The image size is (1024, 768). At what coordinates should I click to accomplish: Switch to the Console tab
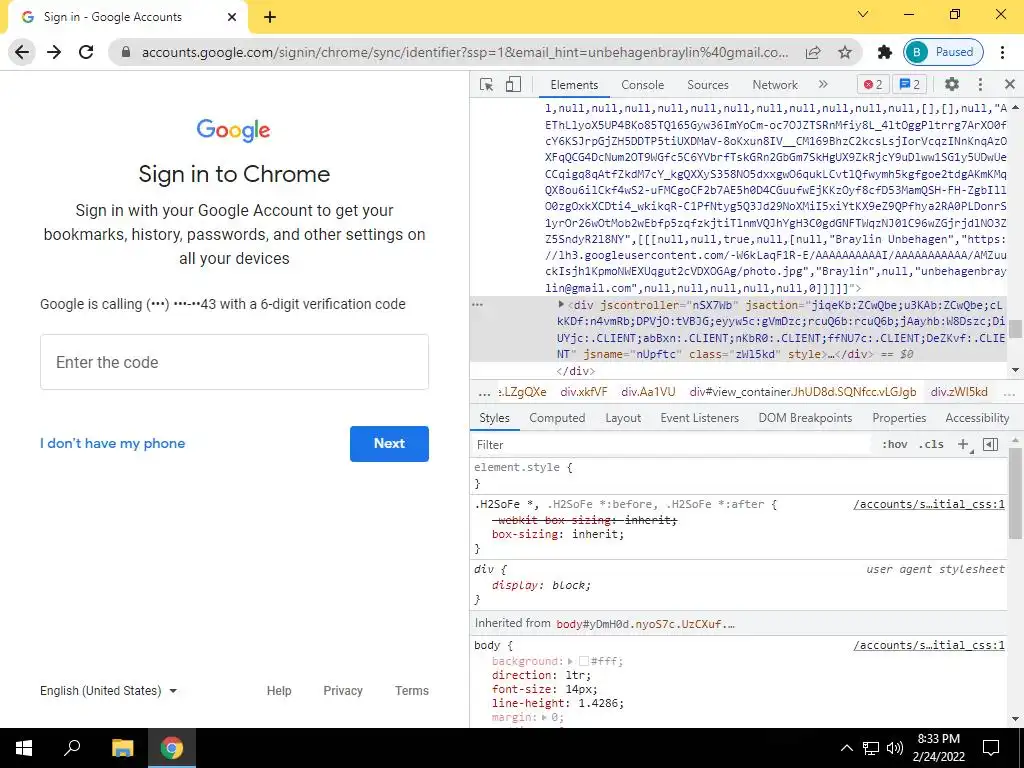click(x=643, y=85)
